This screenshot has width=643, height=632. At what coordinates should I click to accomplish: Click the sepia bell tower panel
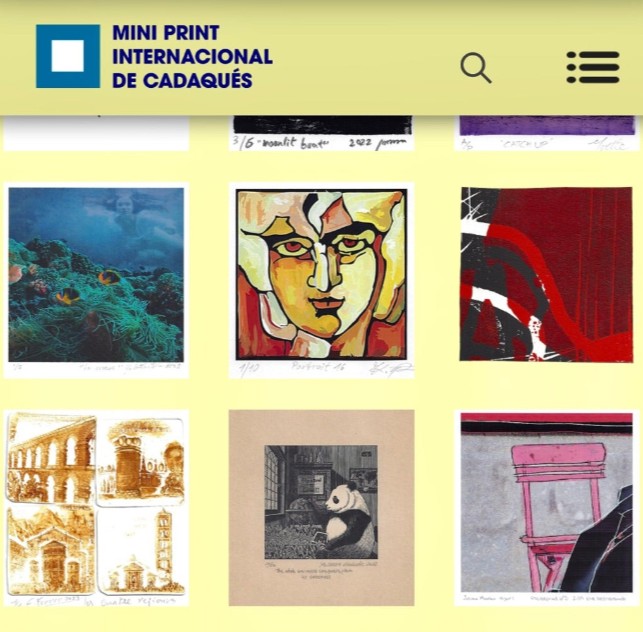pos(142,550)
